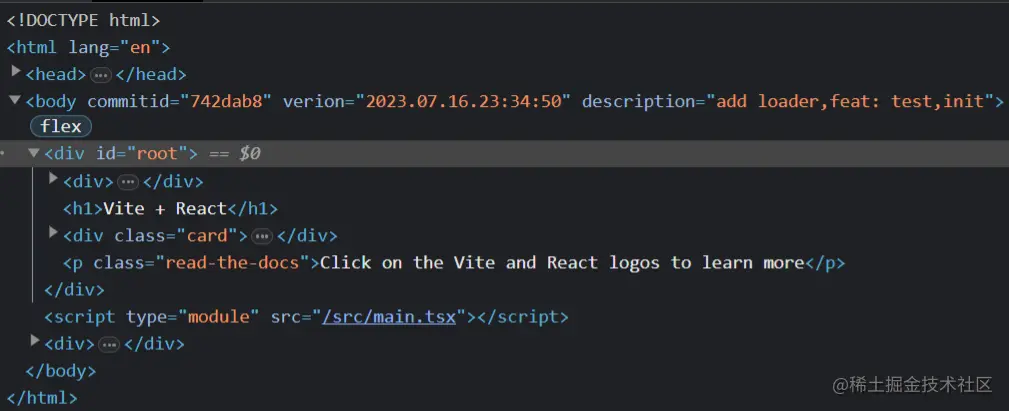Expand the div below the script tag
The image size is (1009, 411).
[35, 340]
